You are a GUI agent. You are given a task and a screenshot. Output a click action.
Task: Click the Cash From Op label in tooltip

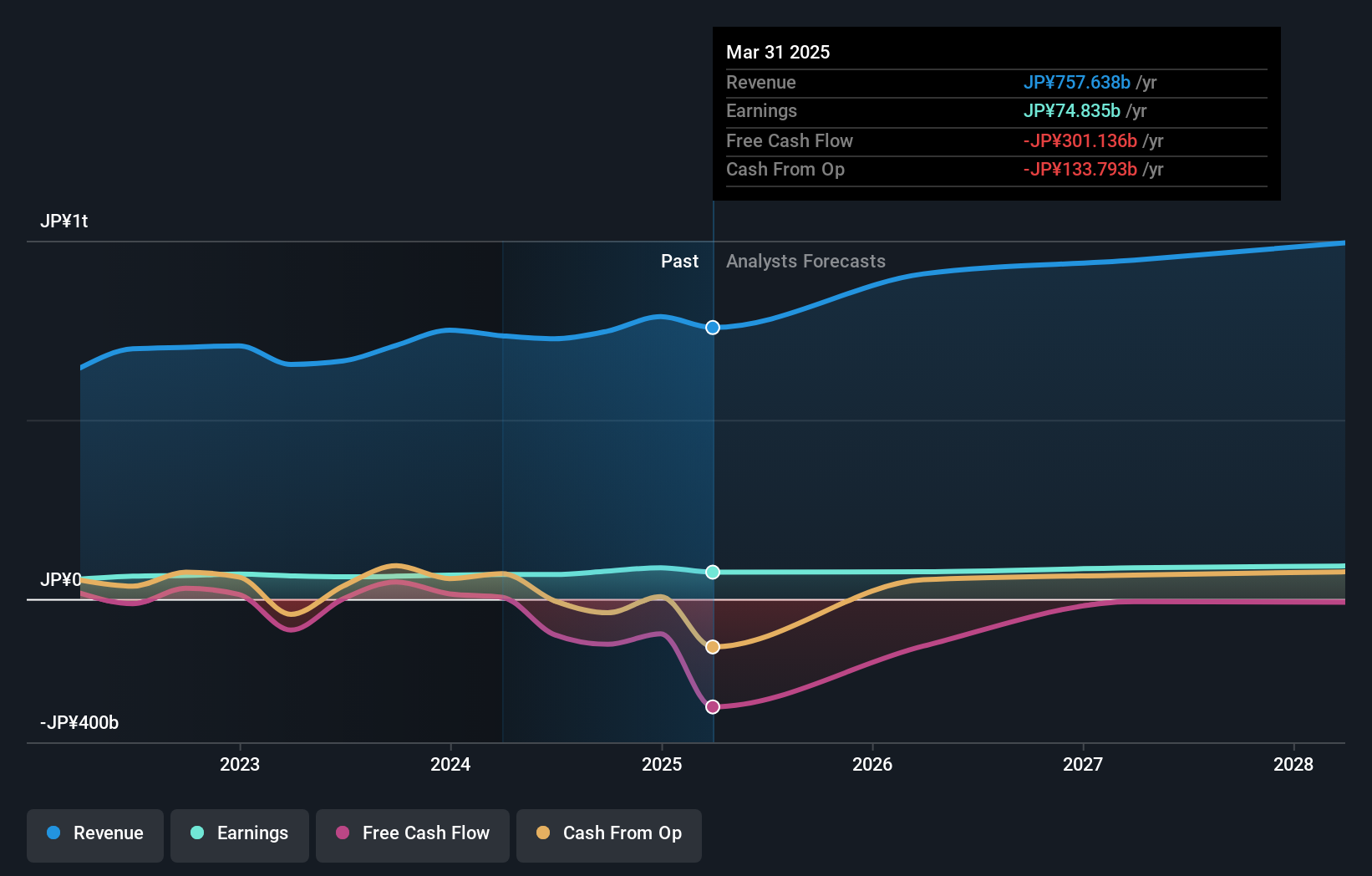785,169
